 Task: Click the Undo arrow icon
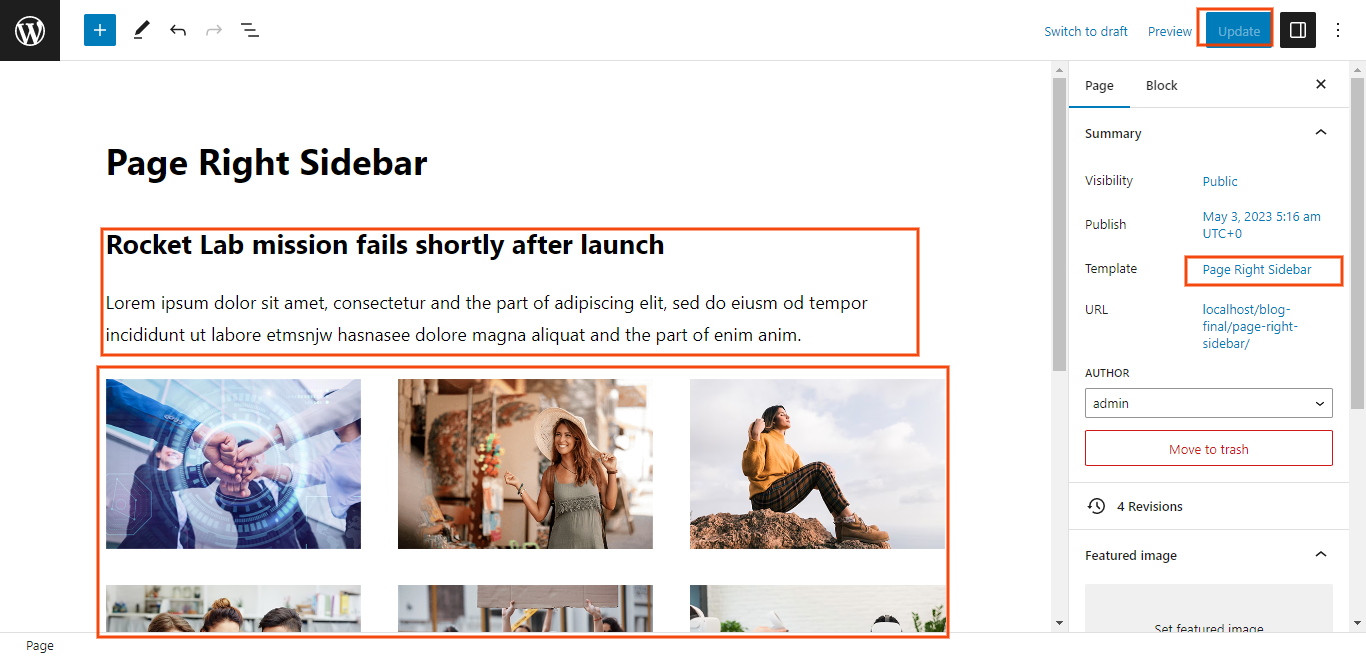pyautogui.click(x=178, y=30)
